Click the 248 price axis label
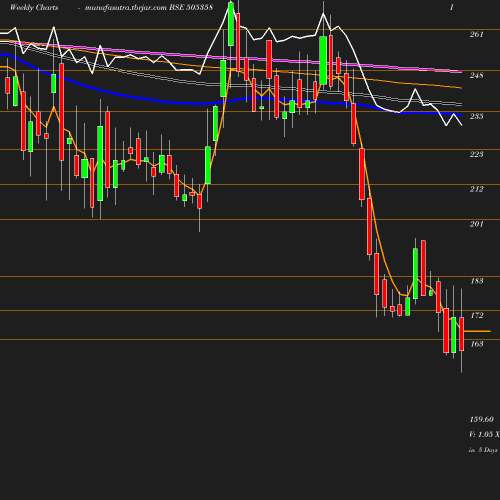 [476, 75]
